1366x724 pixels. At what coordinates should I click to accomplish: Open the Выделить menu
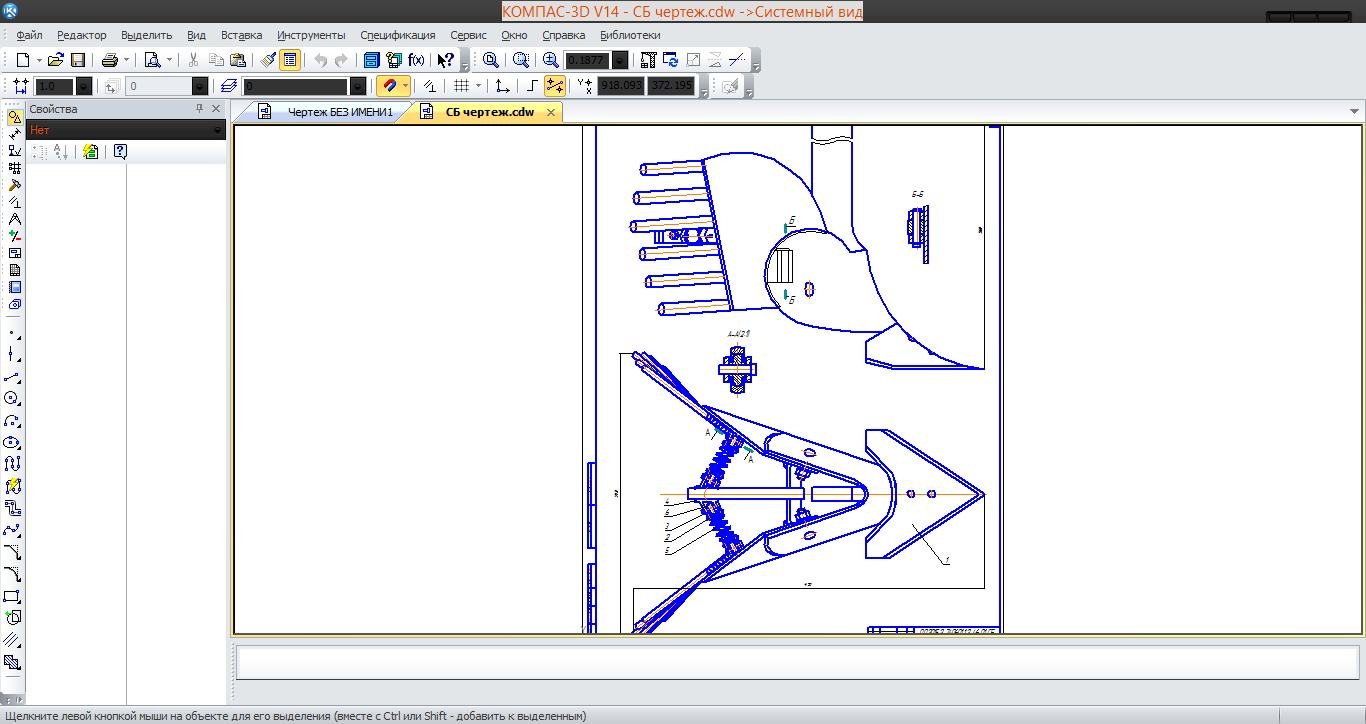pyautogui.click(x=147, y=35)
